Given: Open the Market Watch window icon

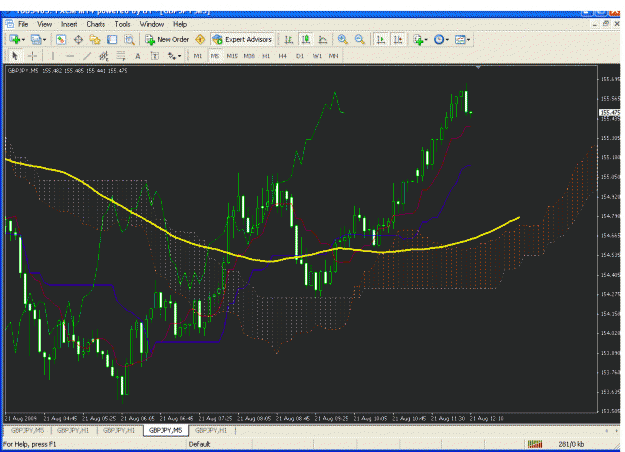Looking at the screenshot, I should coord(61,39).
